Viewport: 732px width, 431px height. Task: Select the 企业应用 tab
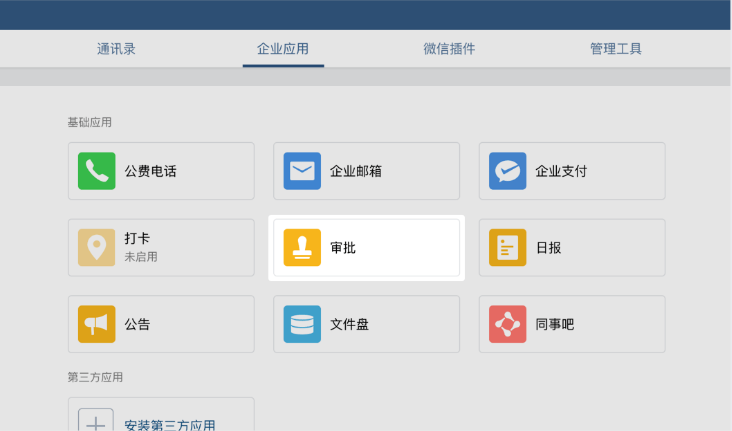click(x=283, y=49)
